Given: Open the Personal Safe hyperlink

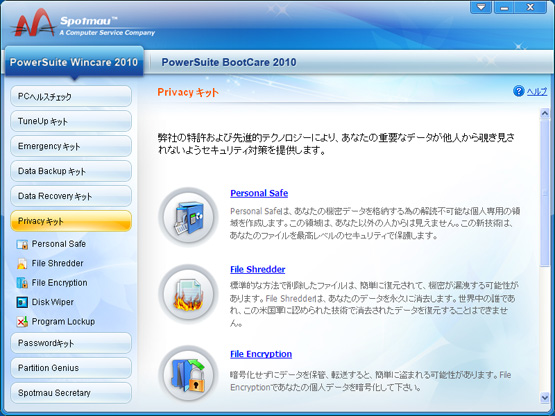Looking at the screenshot, I should (x=259, y=193).
